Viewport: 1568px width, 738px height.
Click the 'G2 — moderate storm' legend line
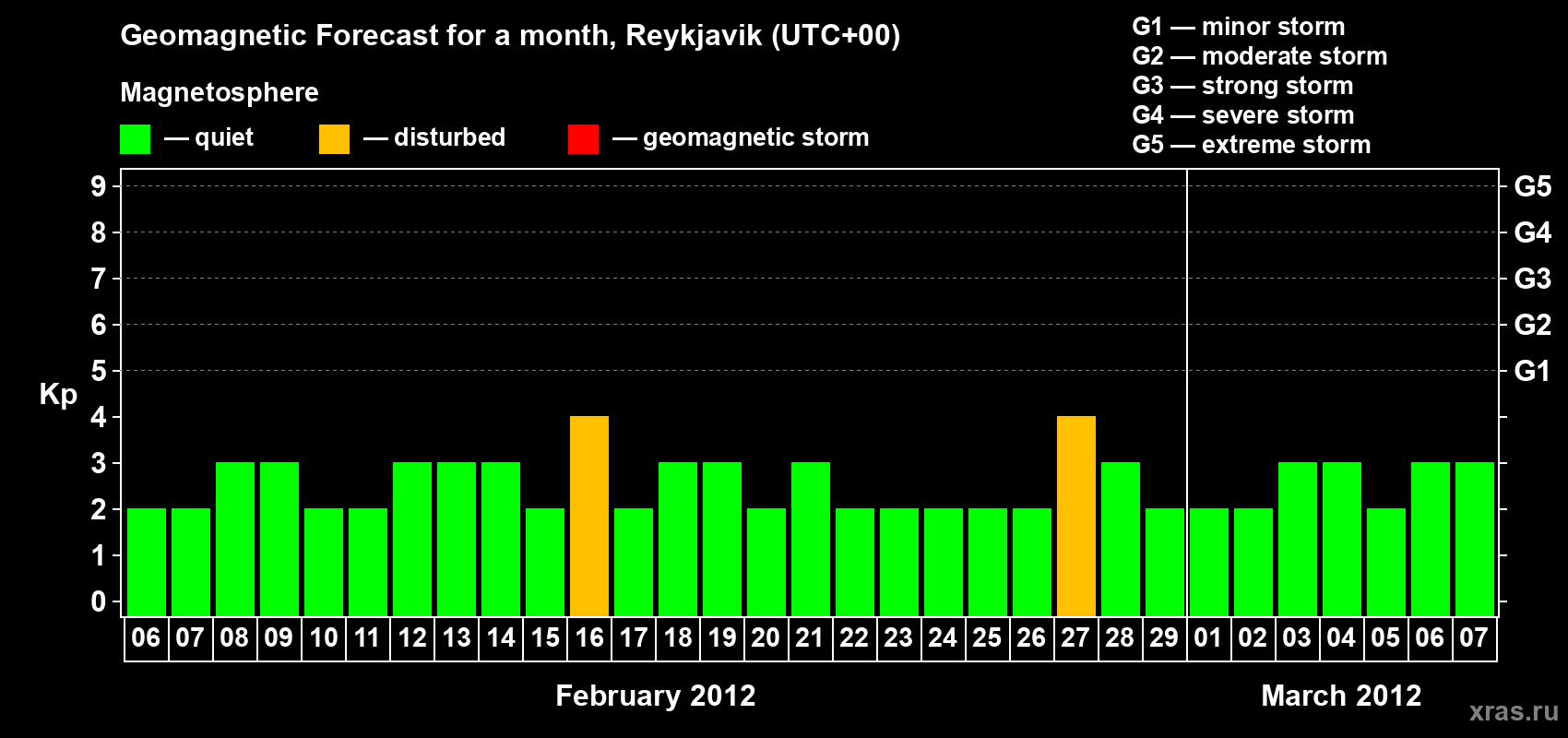(x=1260, y=56)
